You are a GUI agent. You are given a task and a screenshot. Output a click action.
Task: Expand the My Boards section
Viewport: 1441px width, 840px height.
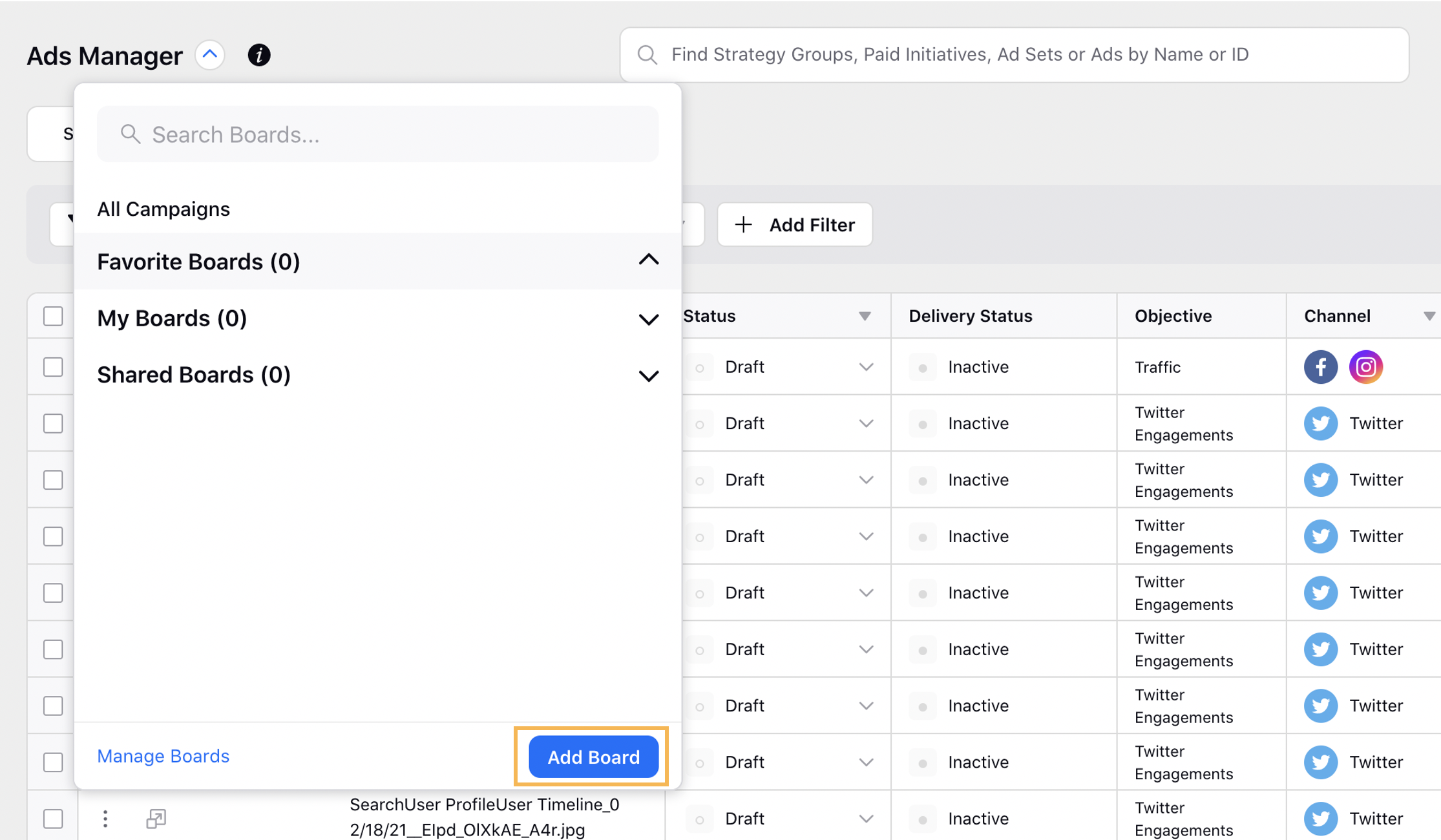[x=648, y=317]
